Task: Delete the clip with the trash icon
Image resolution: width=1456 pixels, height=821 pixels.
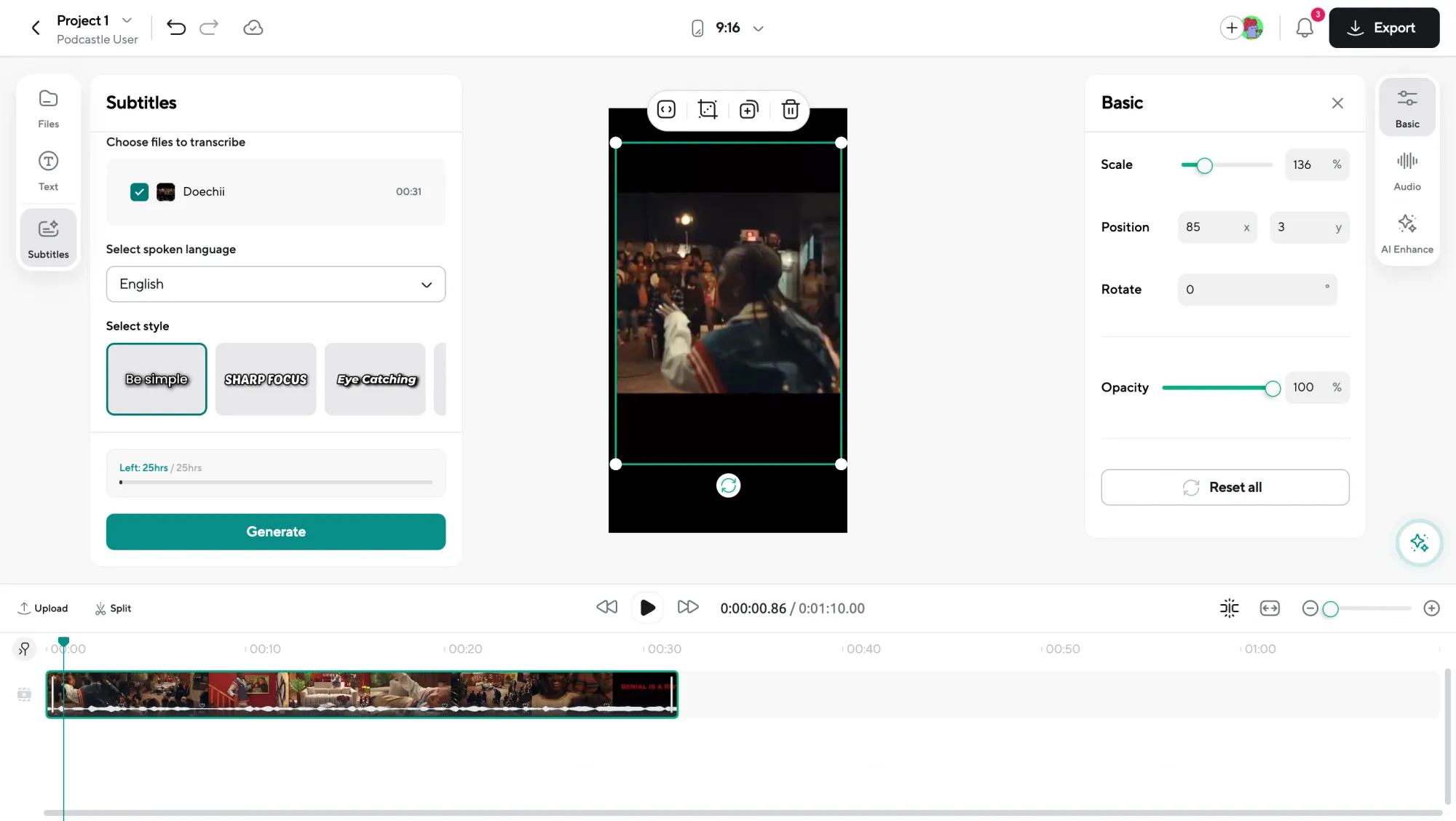Action: pos(790,109)
